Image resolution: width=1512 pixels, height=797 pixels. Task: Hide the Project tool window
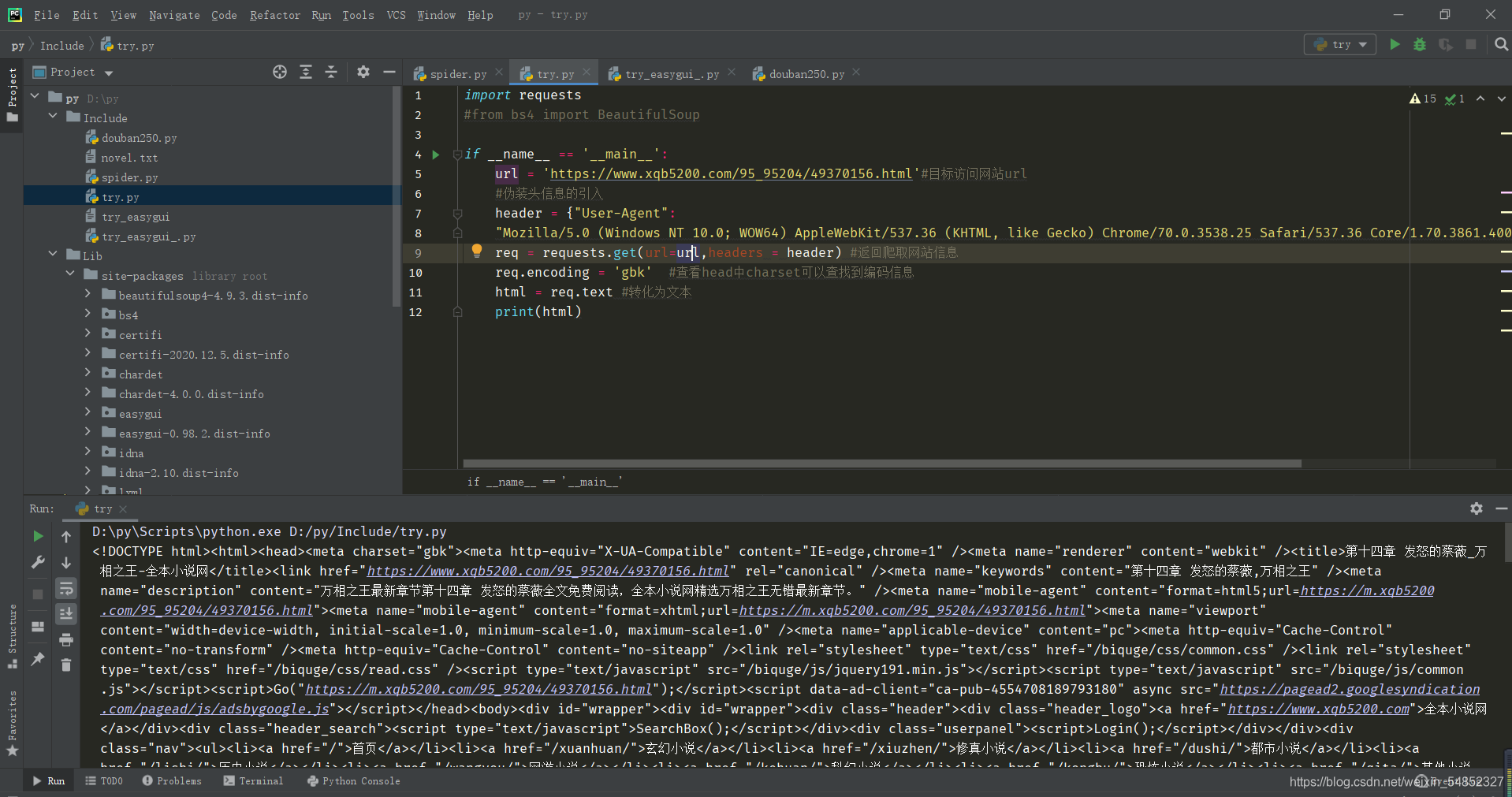[389, 72]
